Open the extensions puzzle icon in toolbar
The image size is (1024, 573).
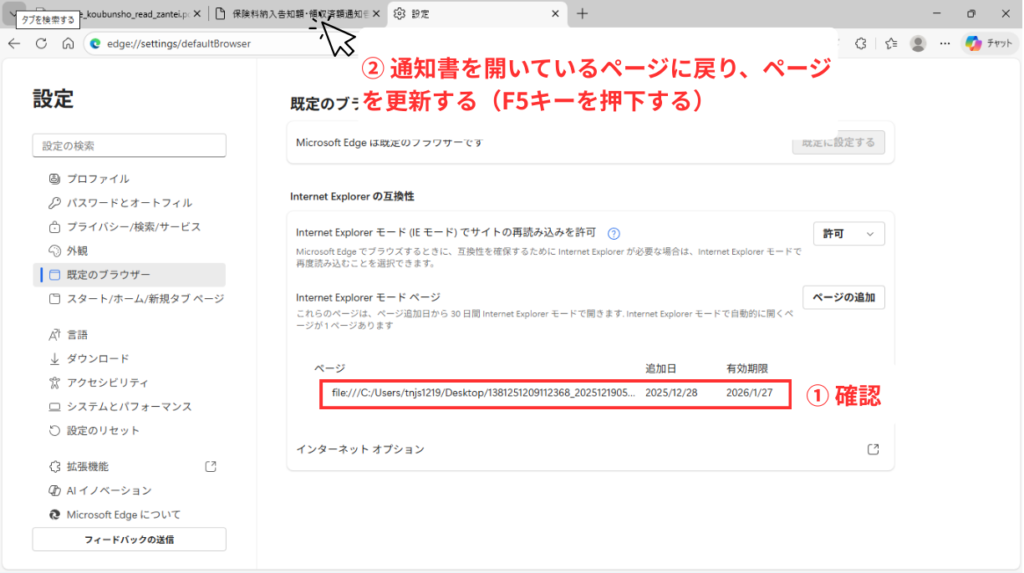861,44
